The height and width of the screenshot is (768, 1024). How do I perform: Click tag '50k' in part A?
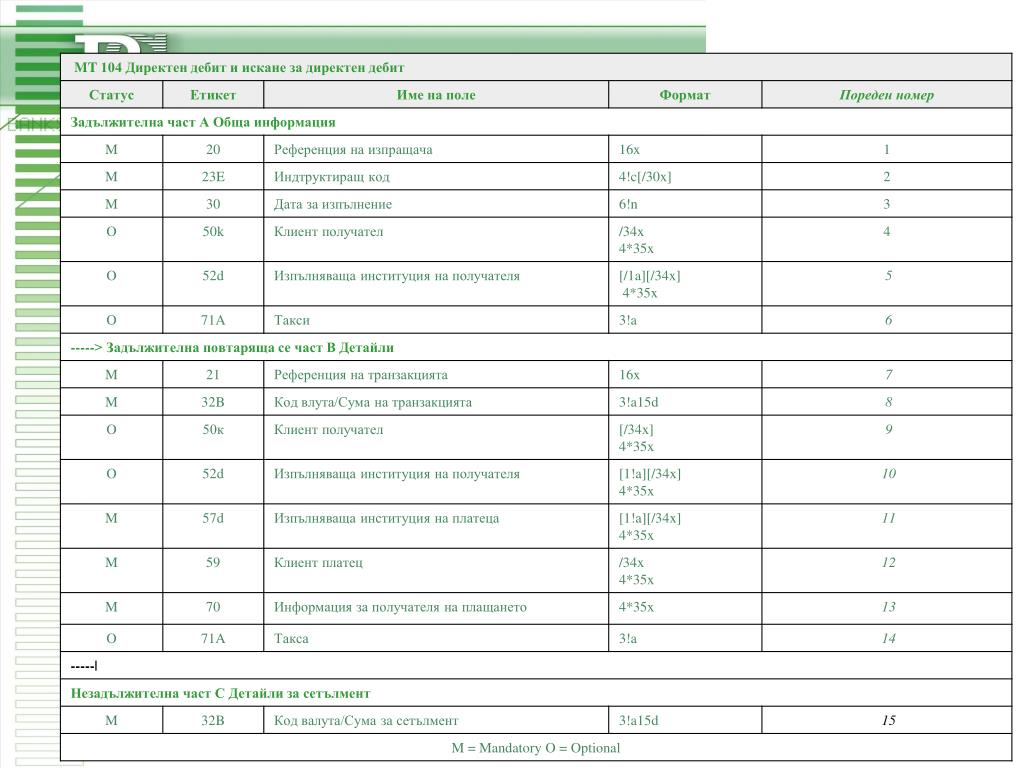click(x=213, y=232)
